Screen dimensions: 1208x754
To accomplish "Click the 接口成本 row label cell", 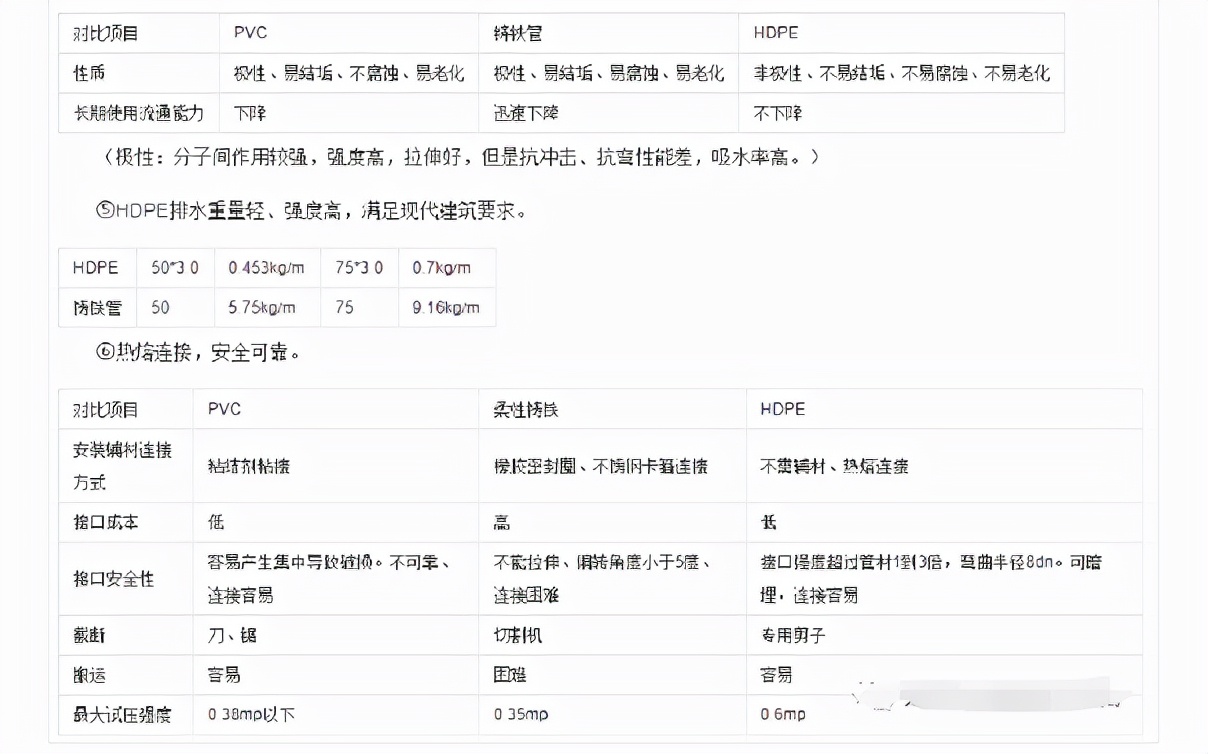I will pos(97,521).
